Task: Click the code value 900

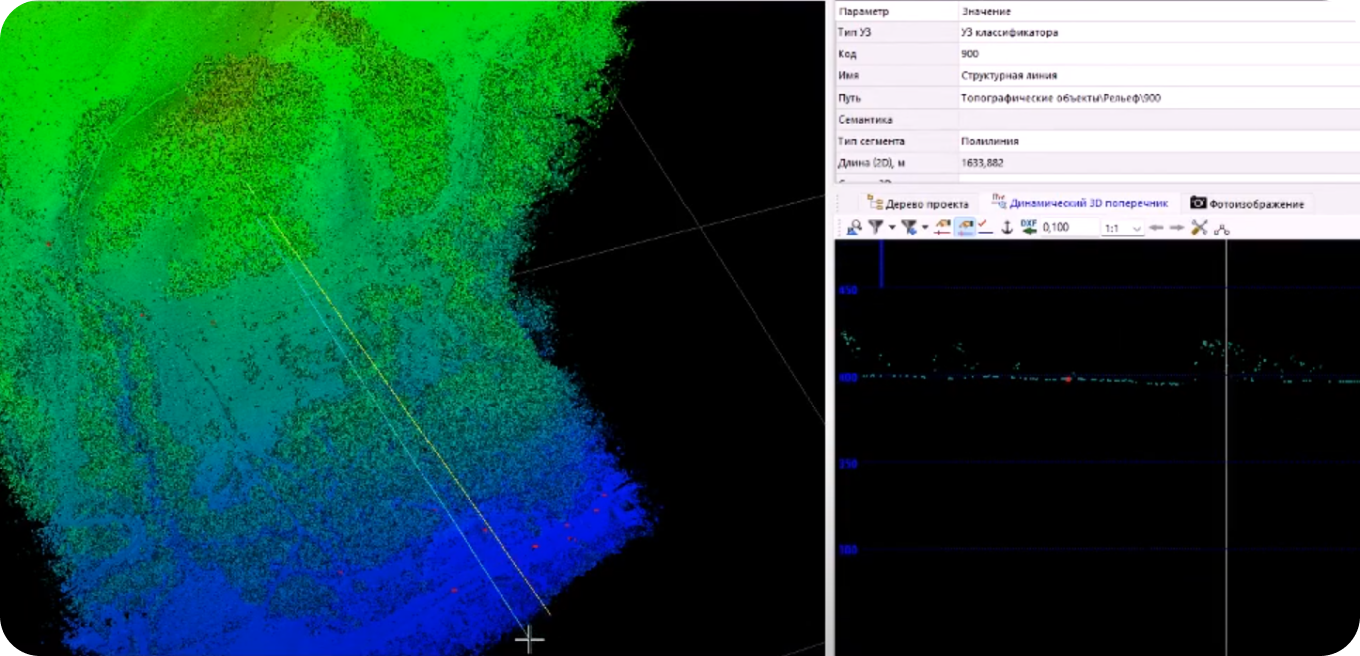Action: point(969,54)
